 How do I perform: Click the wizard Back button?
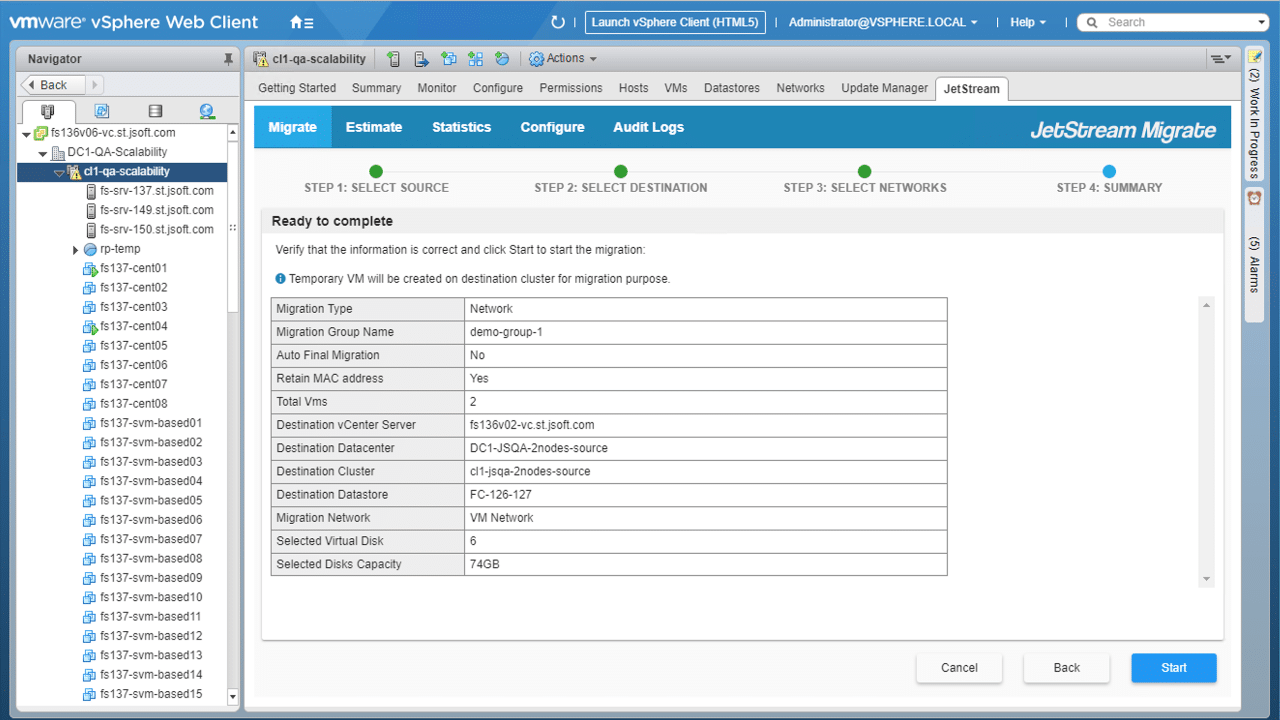point(1067,668)
